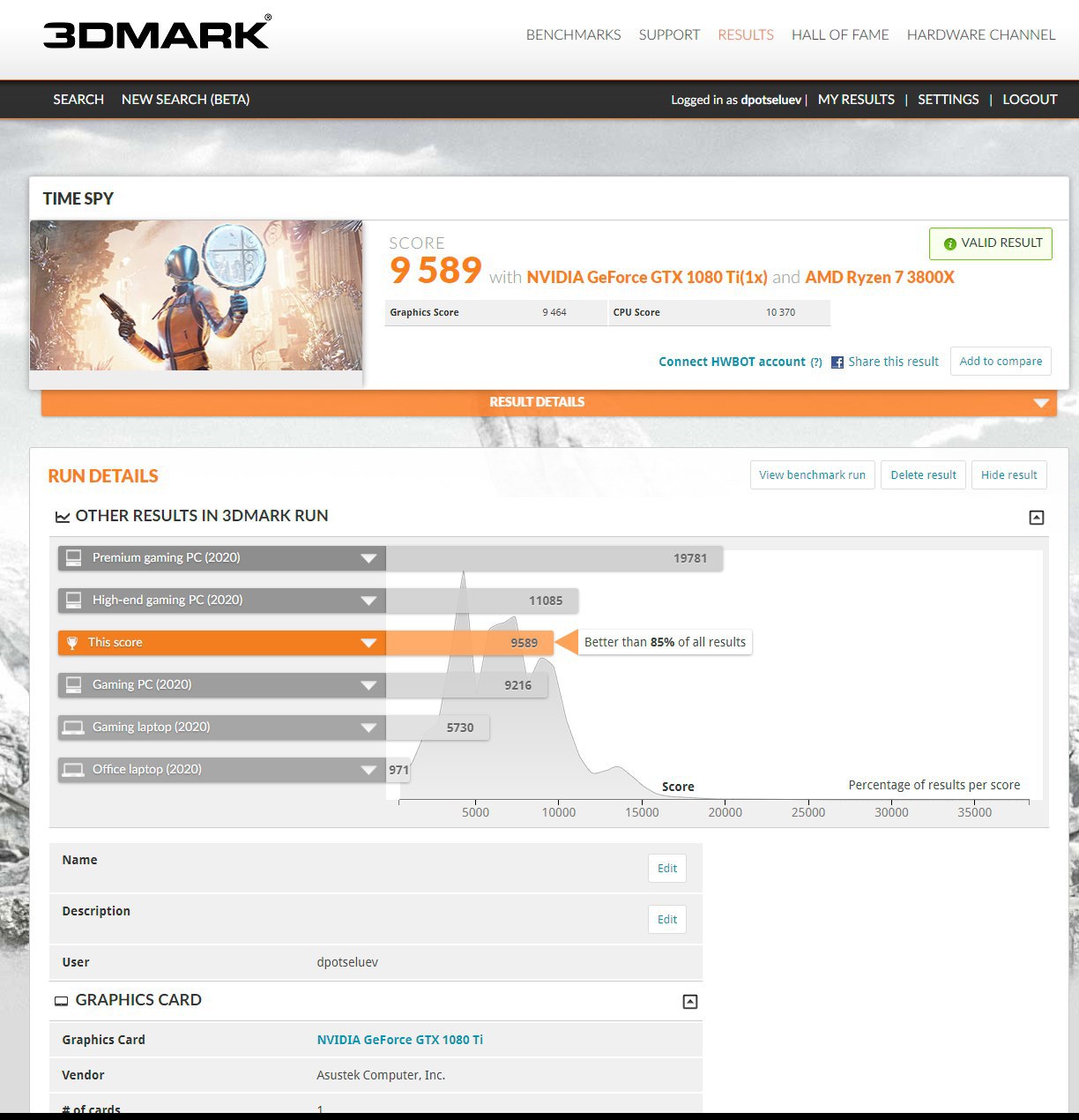Click the Percentage of results per score label

[934, 785]
